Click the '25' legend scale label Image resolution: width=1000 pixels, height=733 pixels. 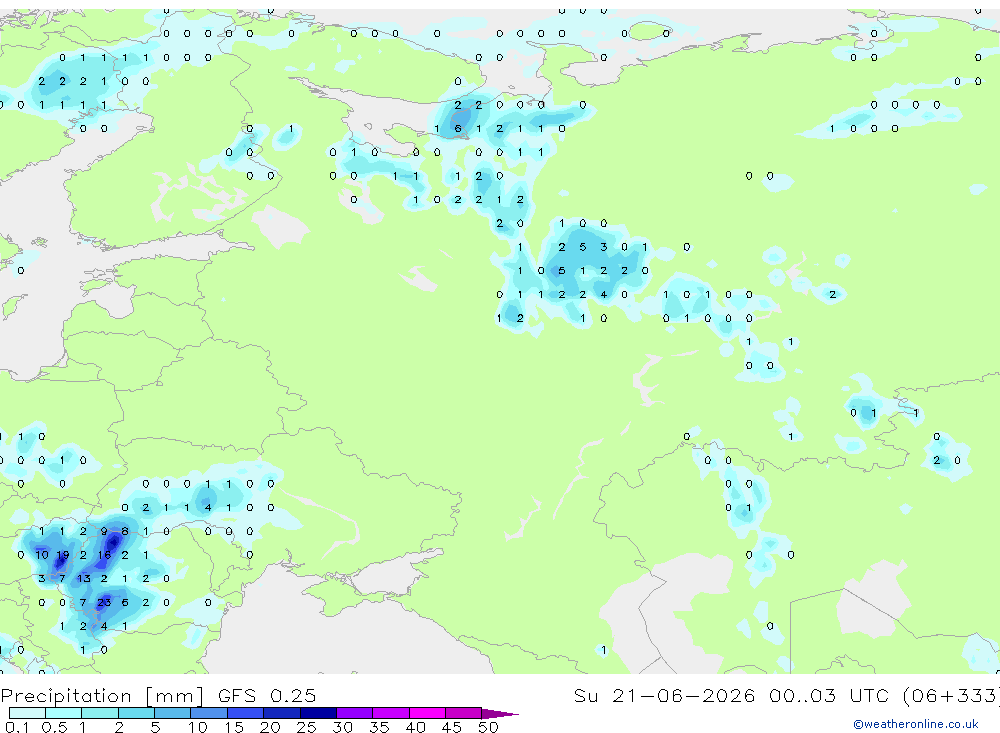tap(306, 727)
